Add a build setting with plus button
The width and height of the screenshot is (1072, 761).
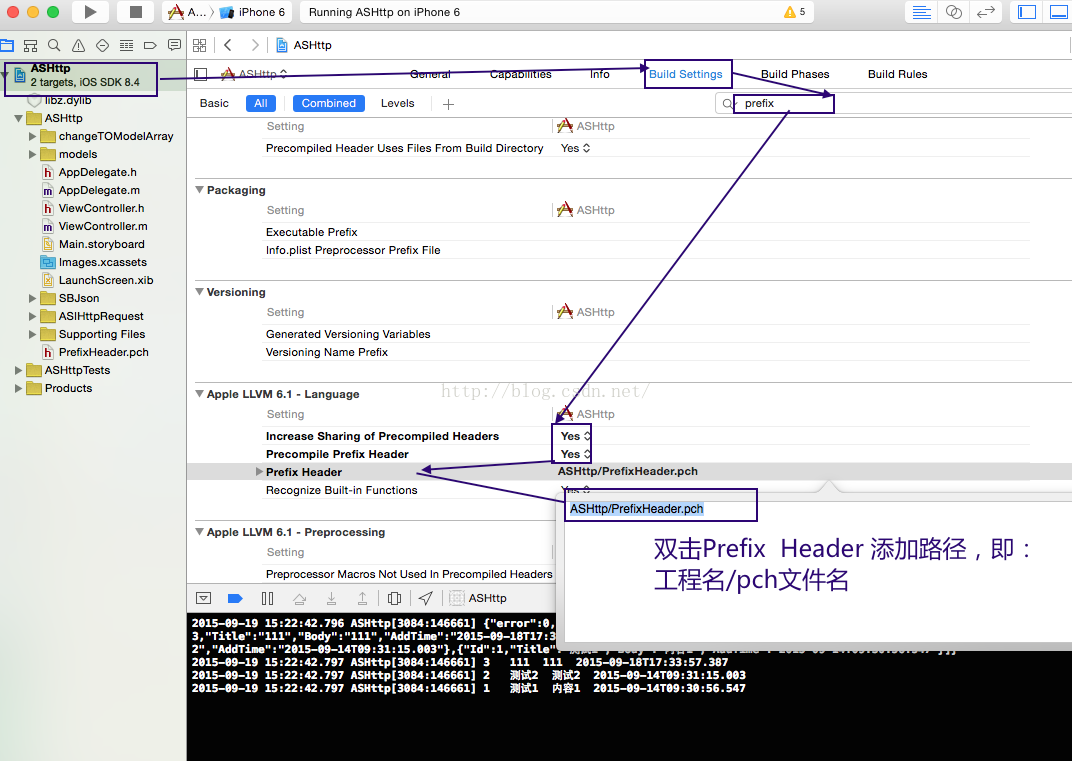(x=448, y=104)
